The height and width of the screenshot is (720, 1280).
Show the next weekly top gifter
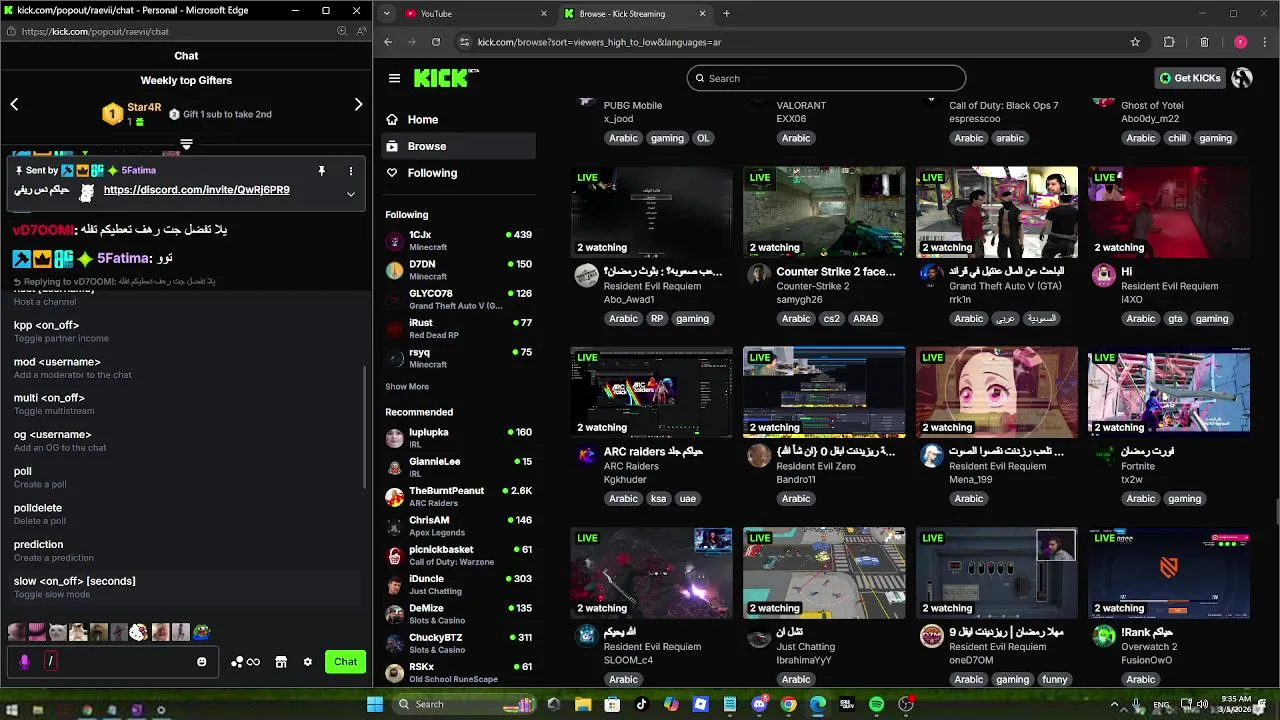tap(359, 104)
